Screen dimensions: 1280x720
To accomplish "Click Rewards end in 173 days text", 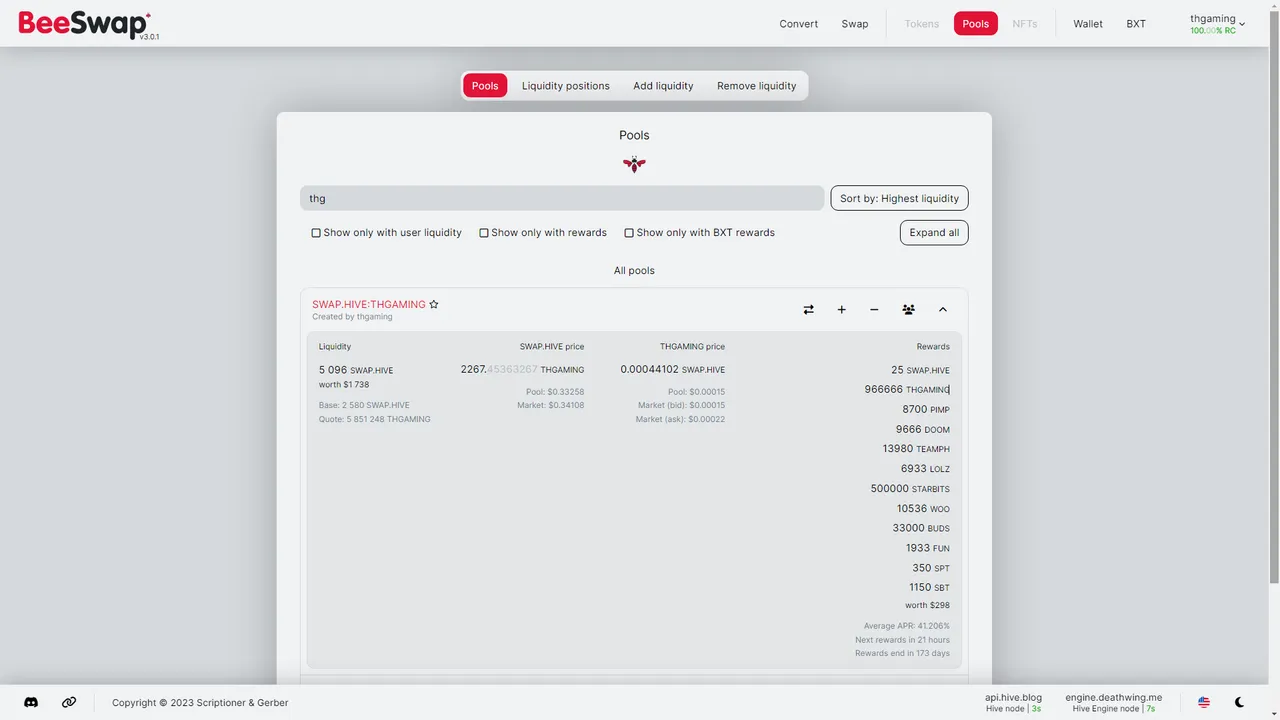I will [x=902, y=653].
